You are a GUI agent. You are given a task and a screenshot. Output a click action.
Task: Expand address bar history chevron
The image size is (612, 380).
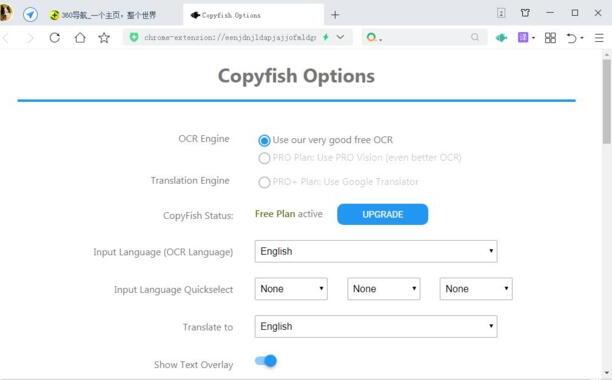[340, 37]
